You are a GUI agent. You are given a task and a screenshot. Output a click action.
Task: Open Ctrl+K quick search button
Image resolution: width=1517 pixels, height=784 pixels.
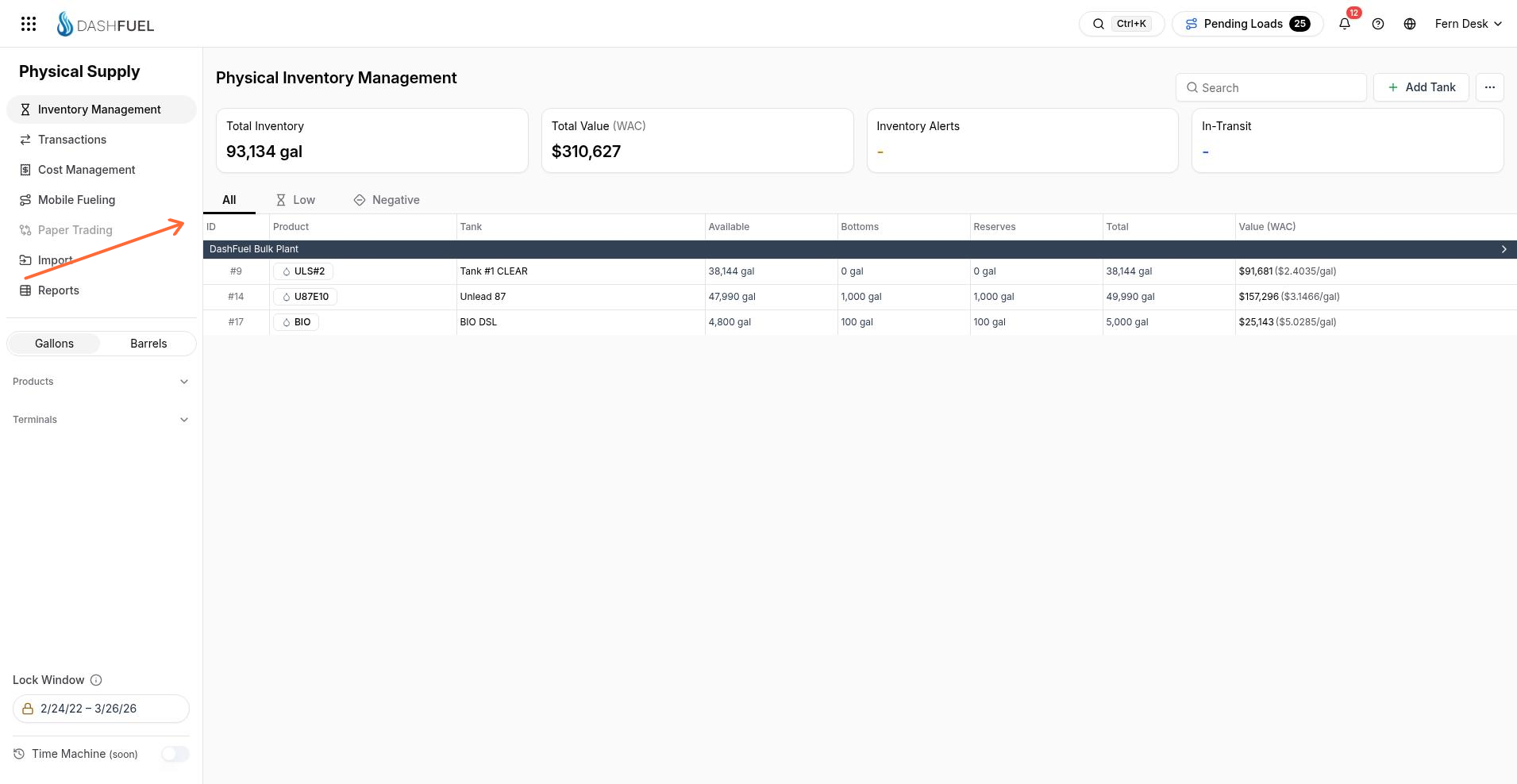[x=1122, y=24]
